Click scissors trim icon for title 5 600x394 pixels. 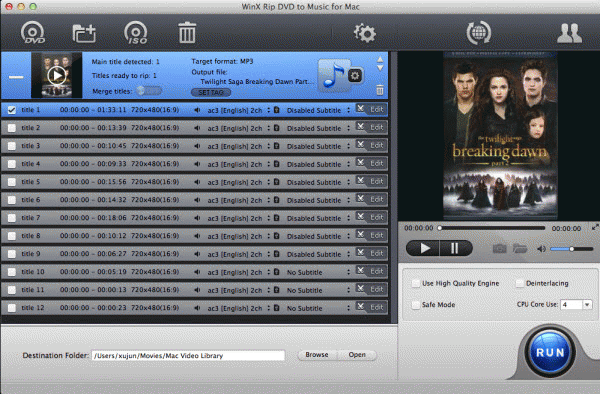pyautogui.click(x=360, y=181)
